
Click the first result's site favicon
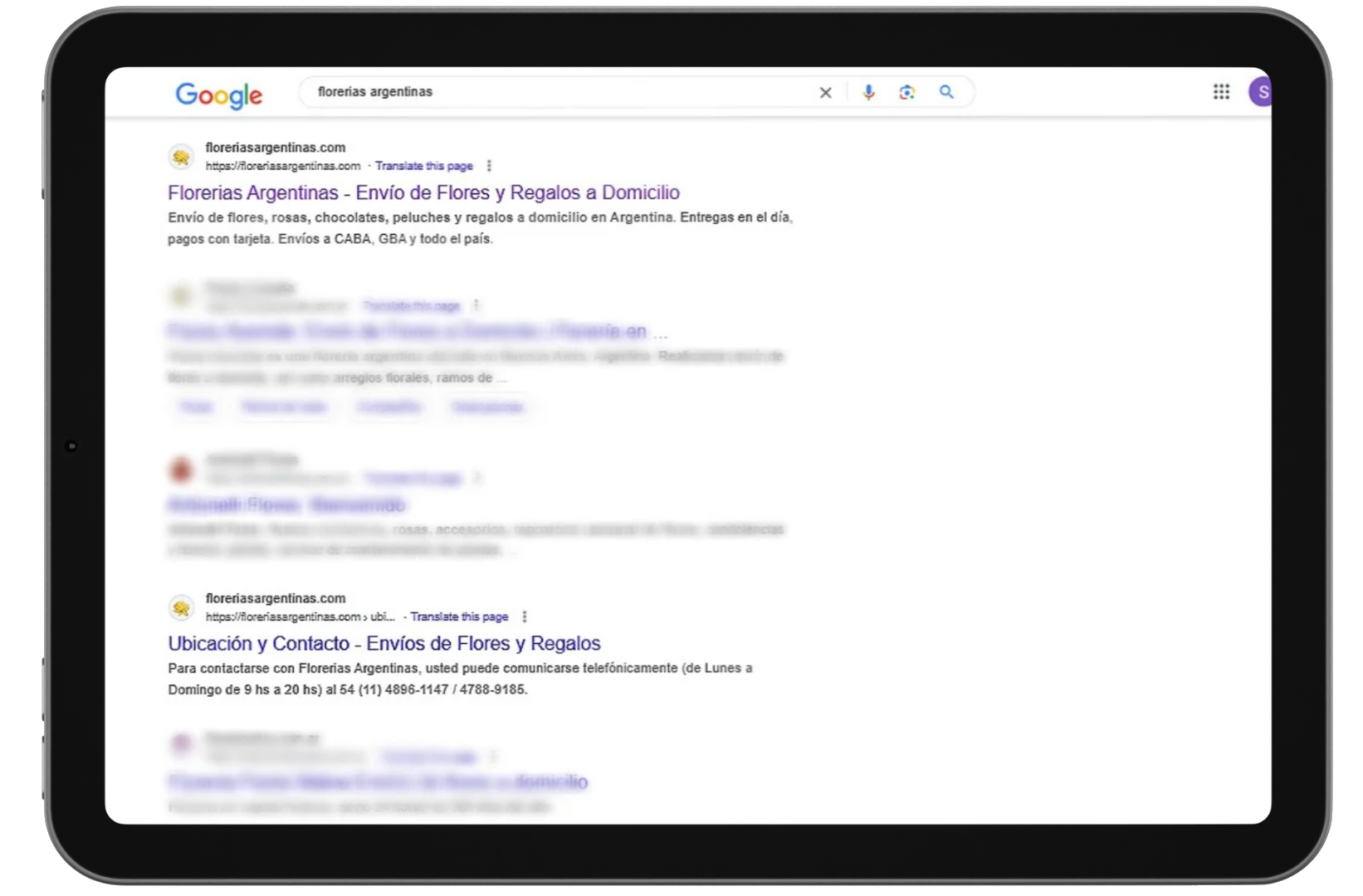pos(181,157)
